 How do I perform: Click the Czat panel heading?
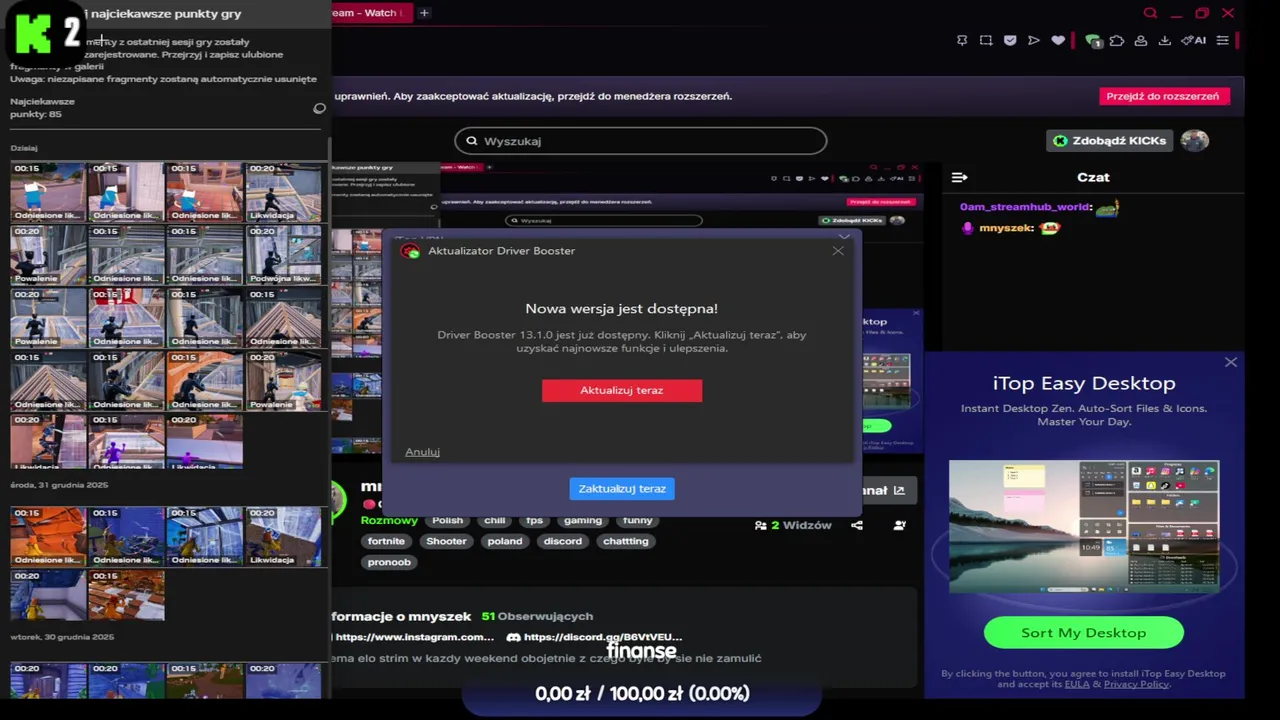(x=1093, y=177)
